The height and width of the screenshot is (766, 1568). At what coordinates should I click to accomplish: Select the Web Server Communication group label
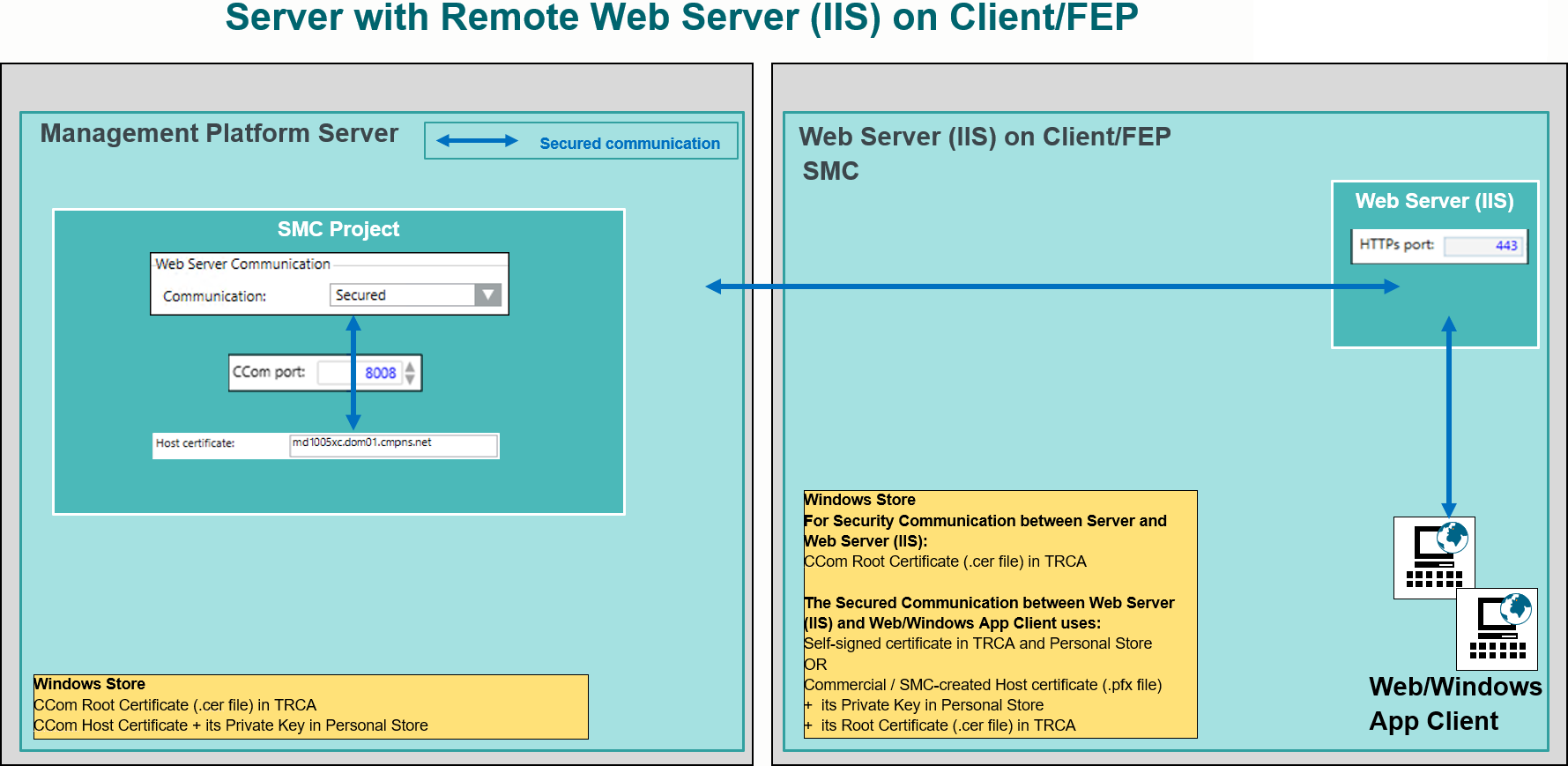click(242, 264)
